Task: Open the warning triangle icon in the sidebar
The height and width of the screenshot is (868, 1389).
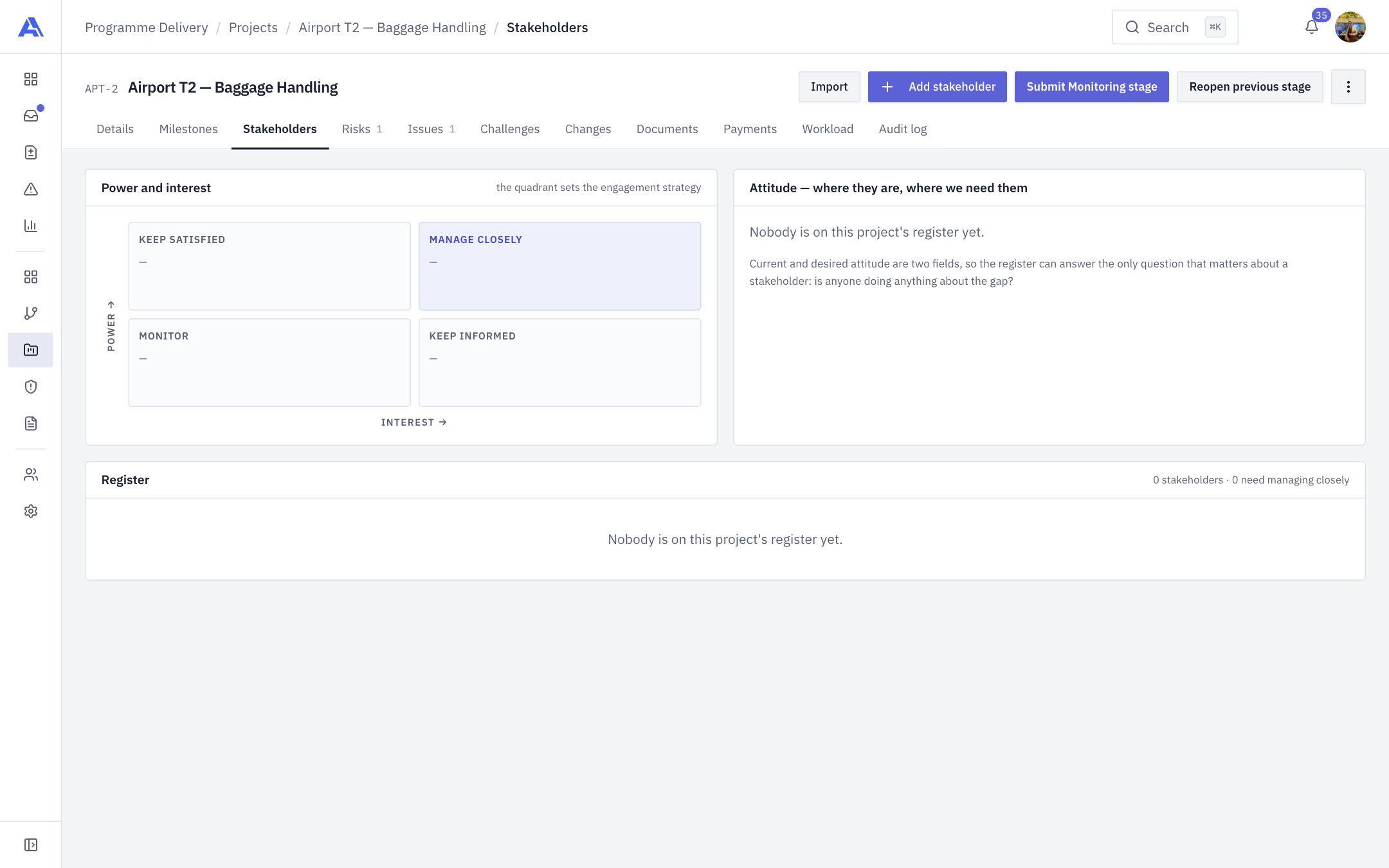Action: tap(30, 189)
